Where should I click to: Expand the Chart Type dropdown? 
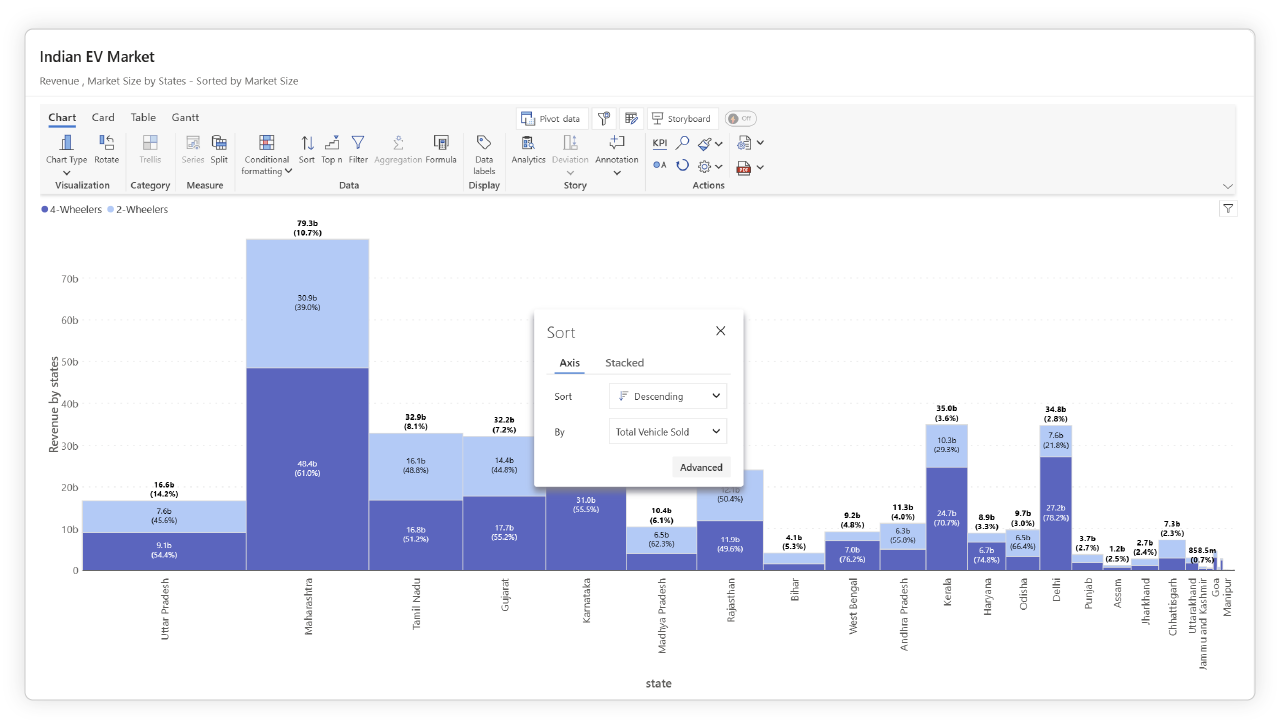[66, 173]
